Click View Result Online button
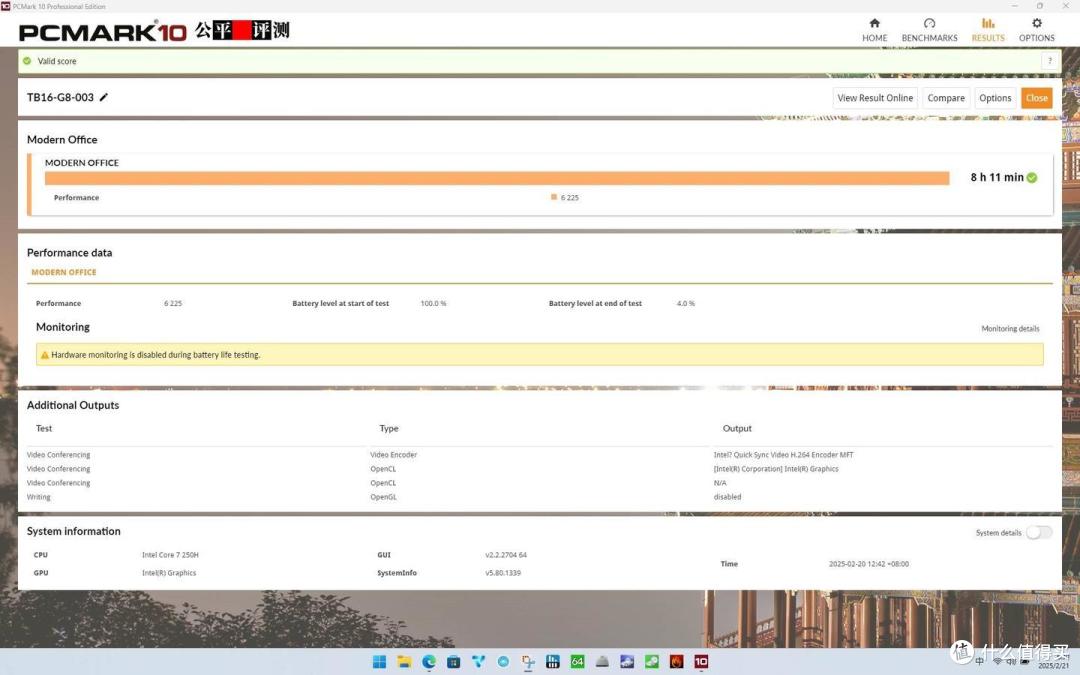 [x=875, y=98]
